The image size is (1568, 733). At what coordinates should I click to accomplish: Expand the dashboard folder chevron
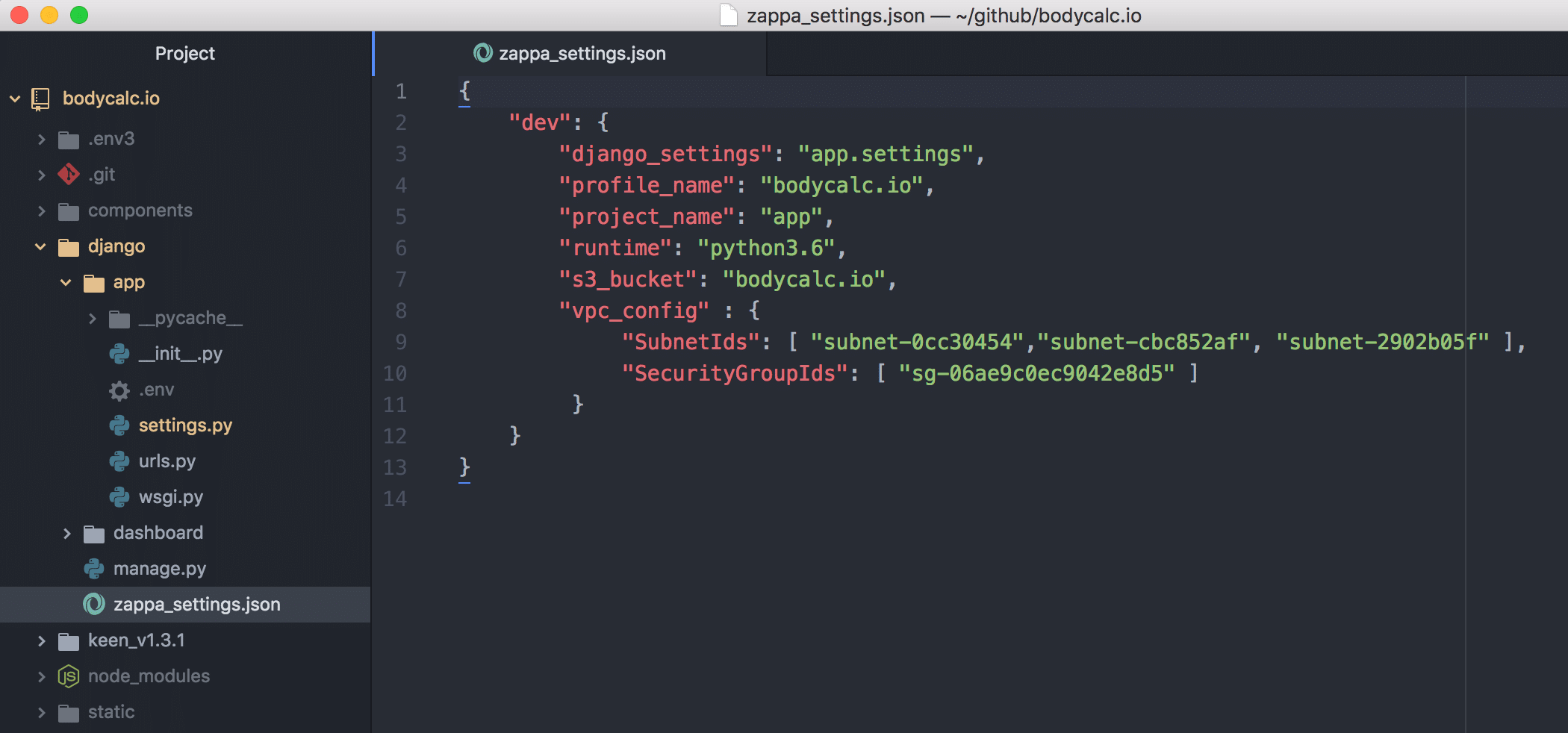click(x=67, y=534)
